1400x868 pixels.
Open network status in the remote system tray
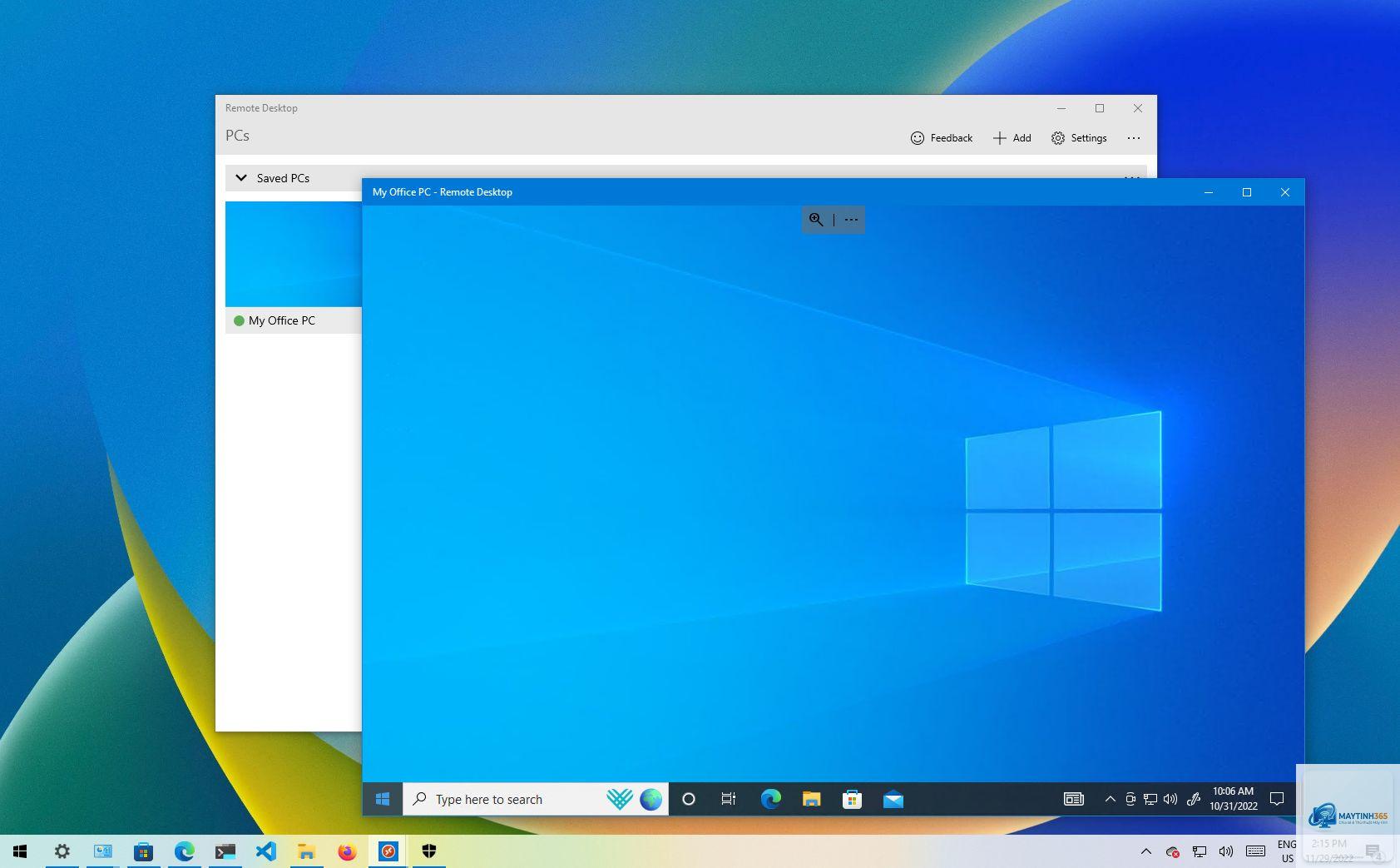pos(1150,799)
